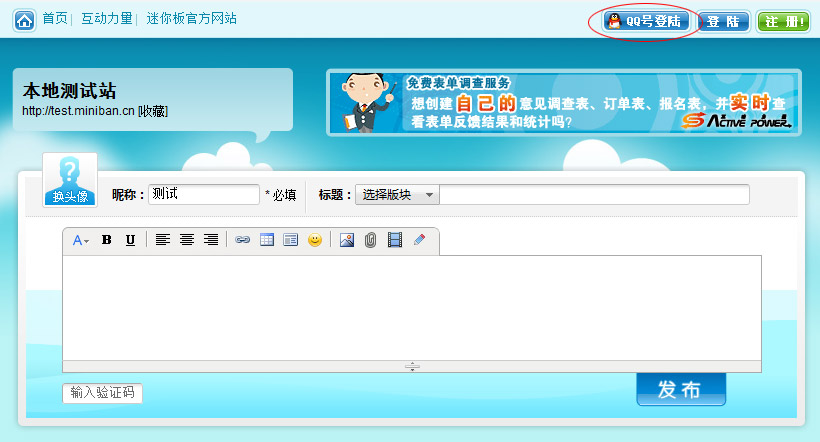Click the 本地测试站 site title
The height and width of the screenshot is (442, 820).
point(69,90)
